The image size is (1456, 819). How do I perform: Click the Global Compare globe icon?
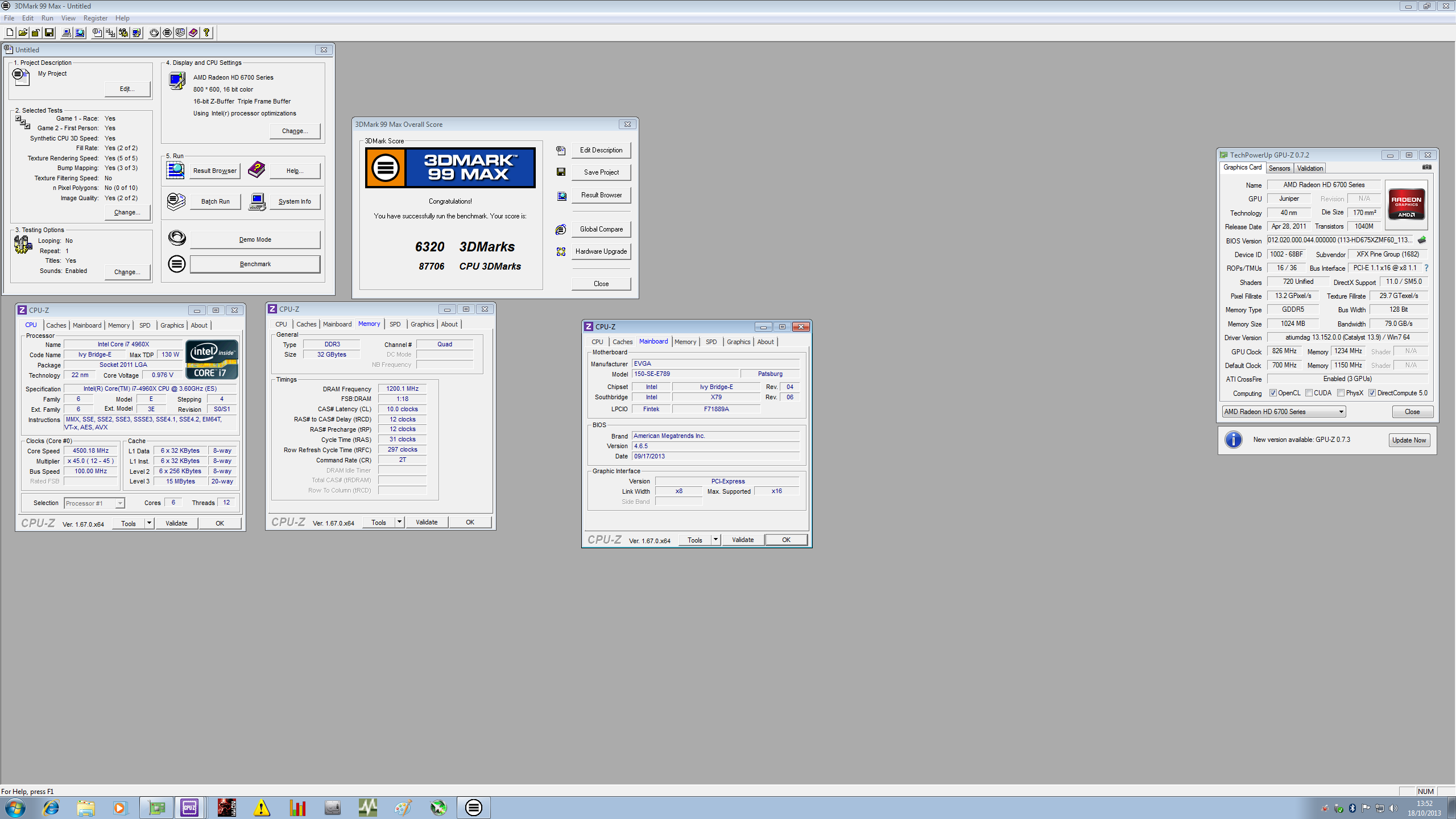pos(561,229)
